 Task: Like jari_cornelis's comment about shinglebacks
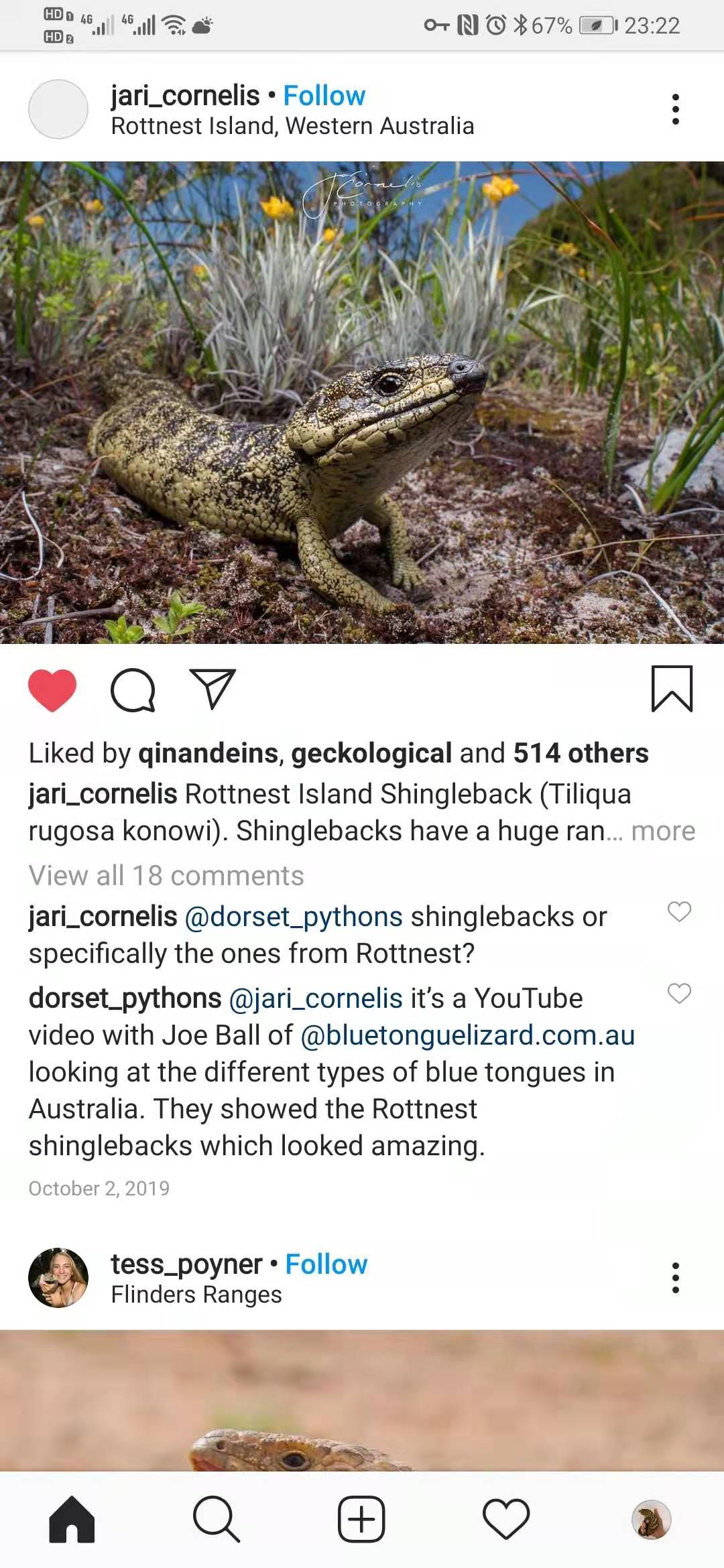pyautogui.click(x=679, y=911)
